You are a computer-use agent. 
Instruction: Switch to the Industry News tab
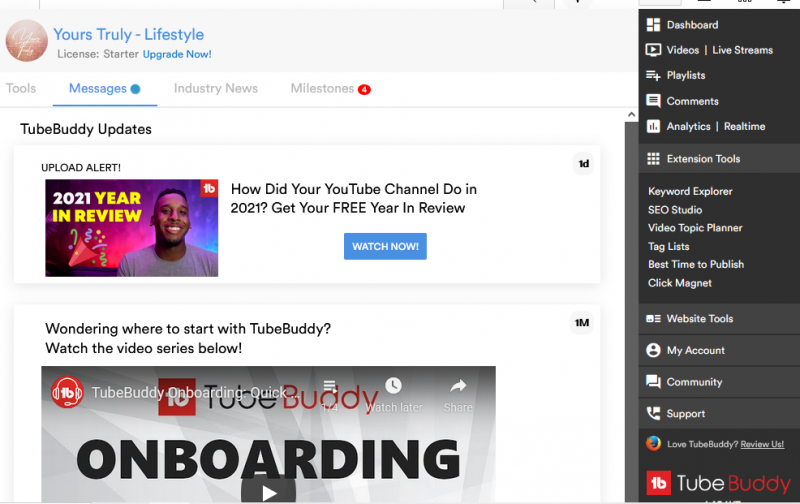215,89
